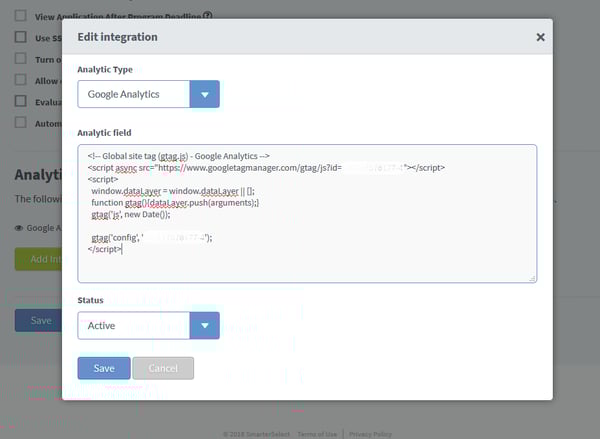Click the 'Analytic Type' label text

(x=105, y=69)
